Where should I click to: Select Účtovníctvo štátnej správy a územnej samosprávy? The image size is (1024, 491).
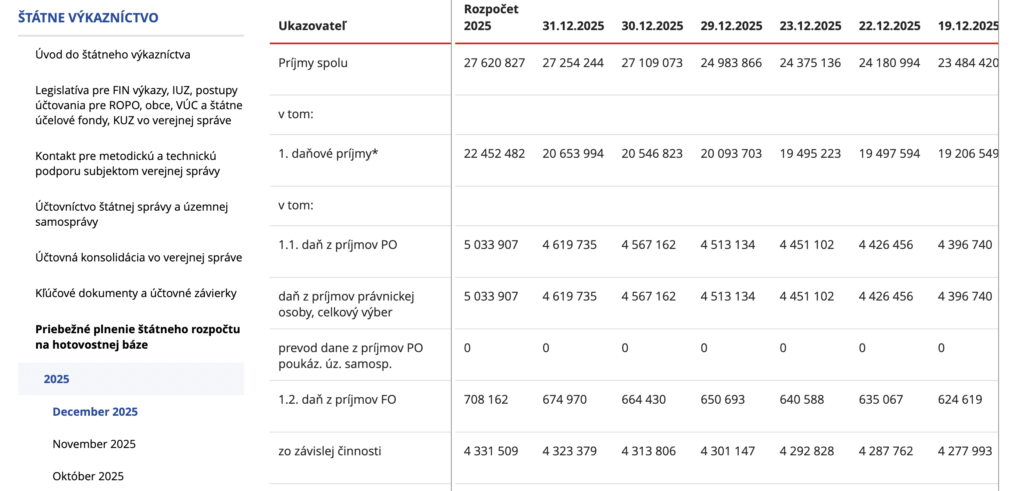[132, 214]
